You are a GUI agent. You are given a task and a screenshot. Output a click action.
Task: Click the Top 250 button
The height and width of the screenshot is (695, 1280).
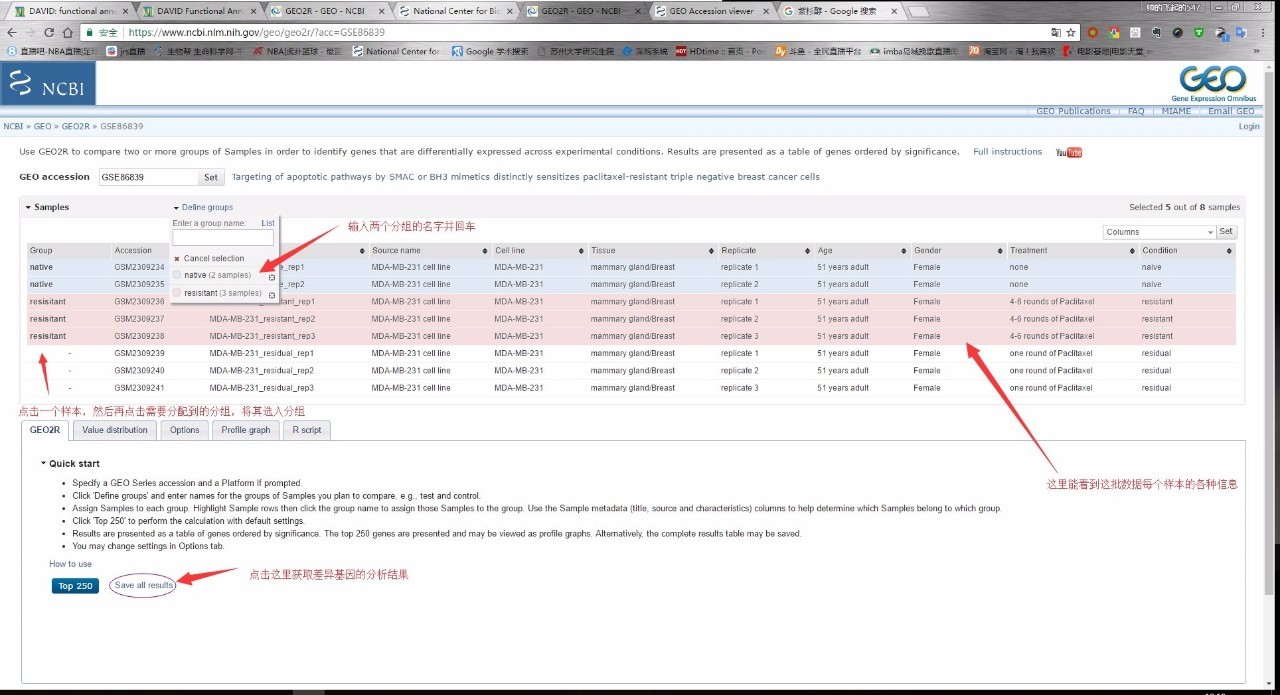pyautogui.click(x=75, y=586)
